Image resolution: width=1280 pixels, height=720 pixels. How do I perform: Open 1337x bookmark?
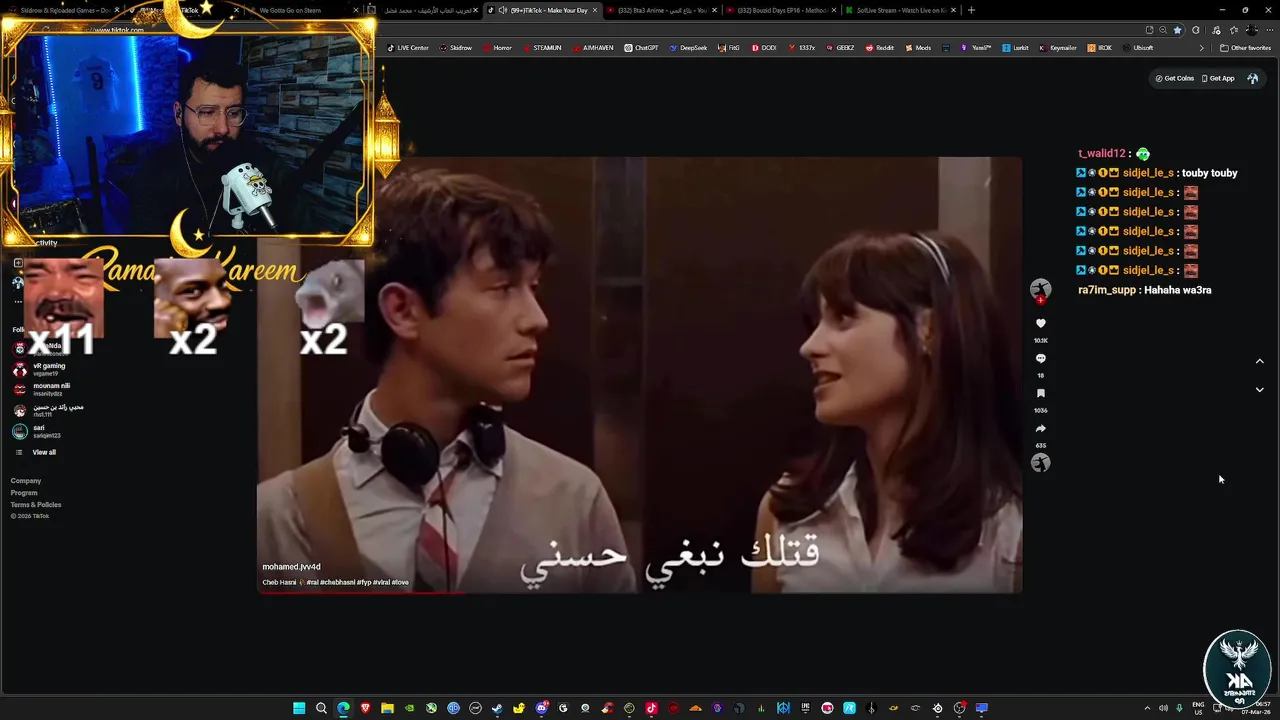[x=802, y=48]
